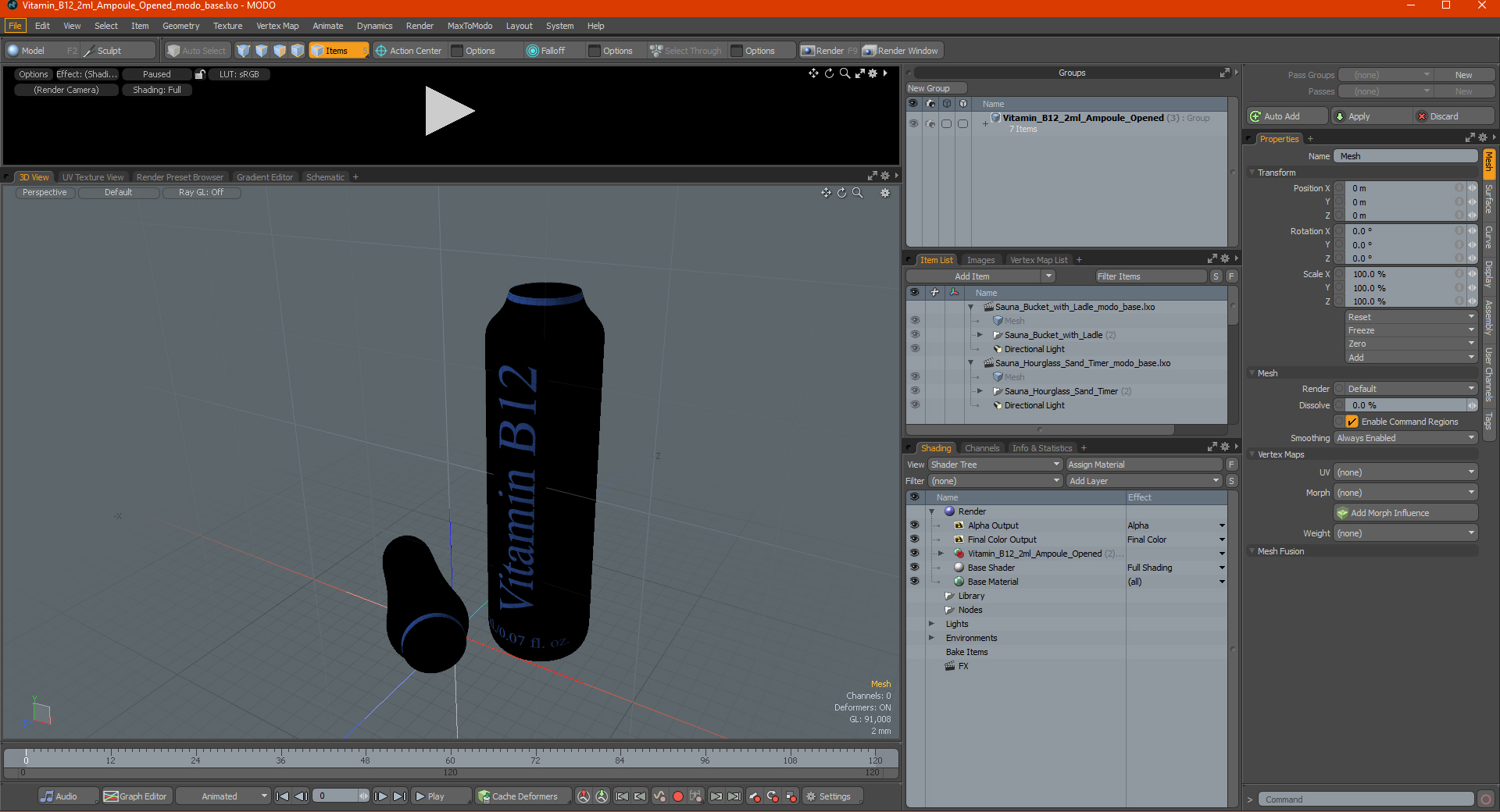Click New Group button
Viewport: 1500px width, 812px height.
point(936,88)
